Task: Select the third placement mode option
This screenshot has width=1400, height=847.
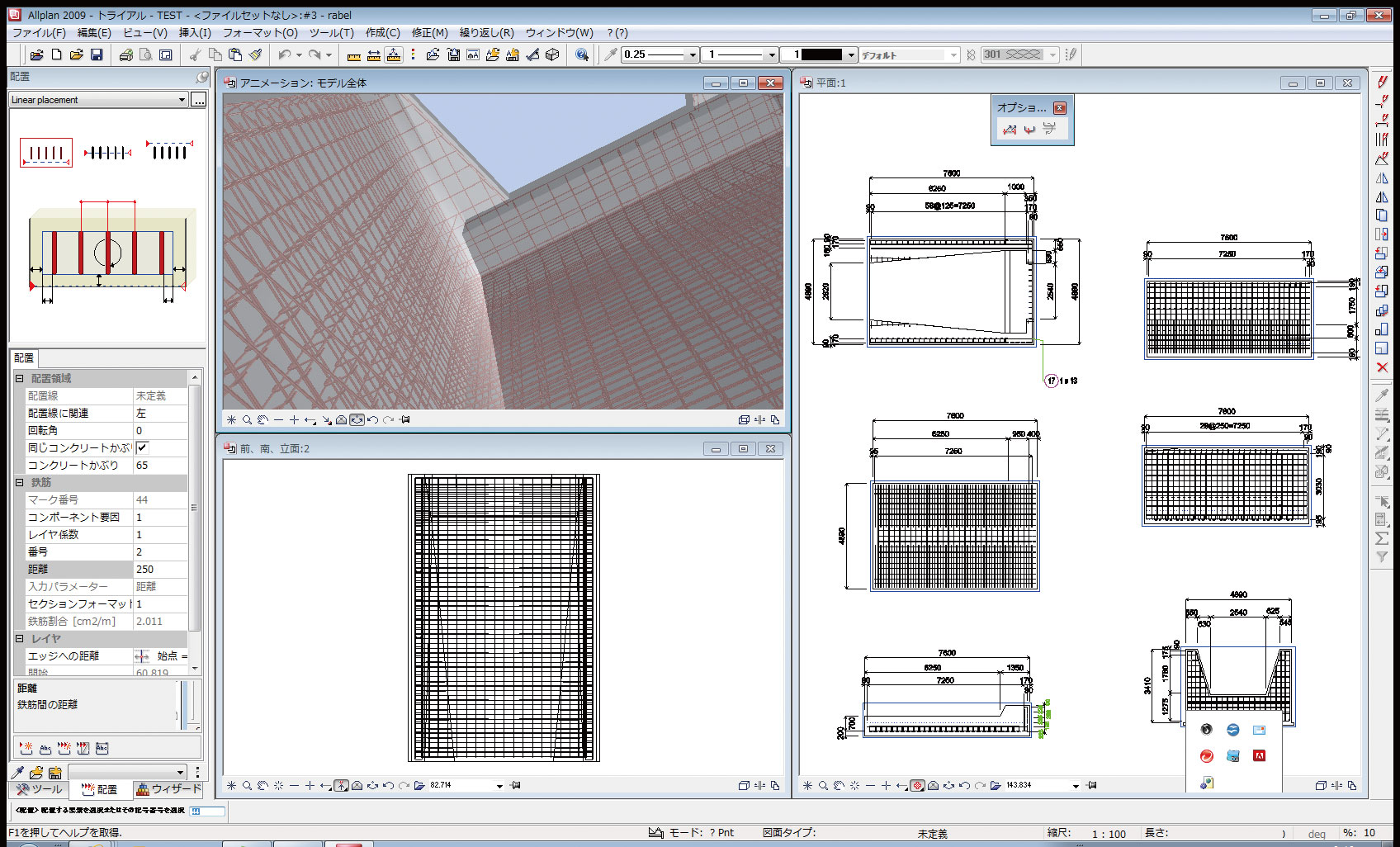Action: (x=169, y=151)
